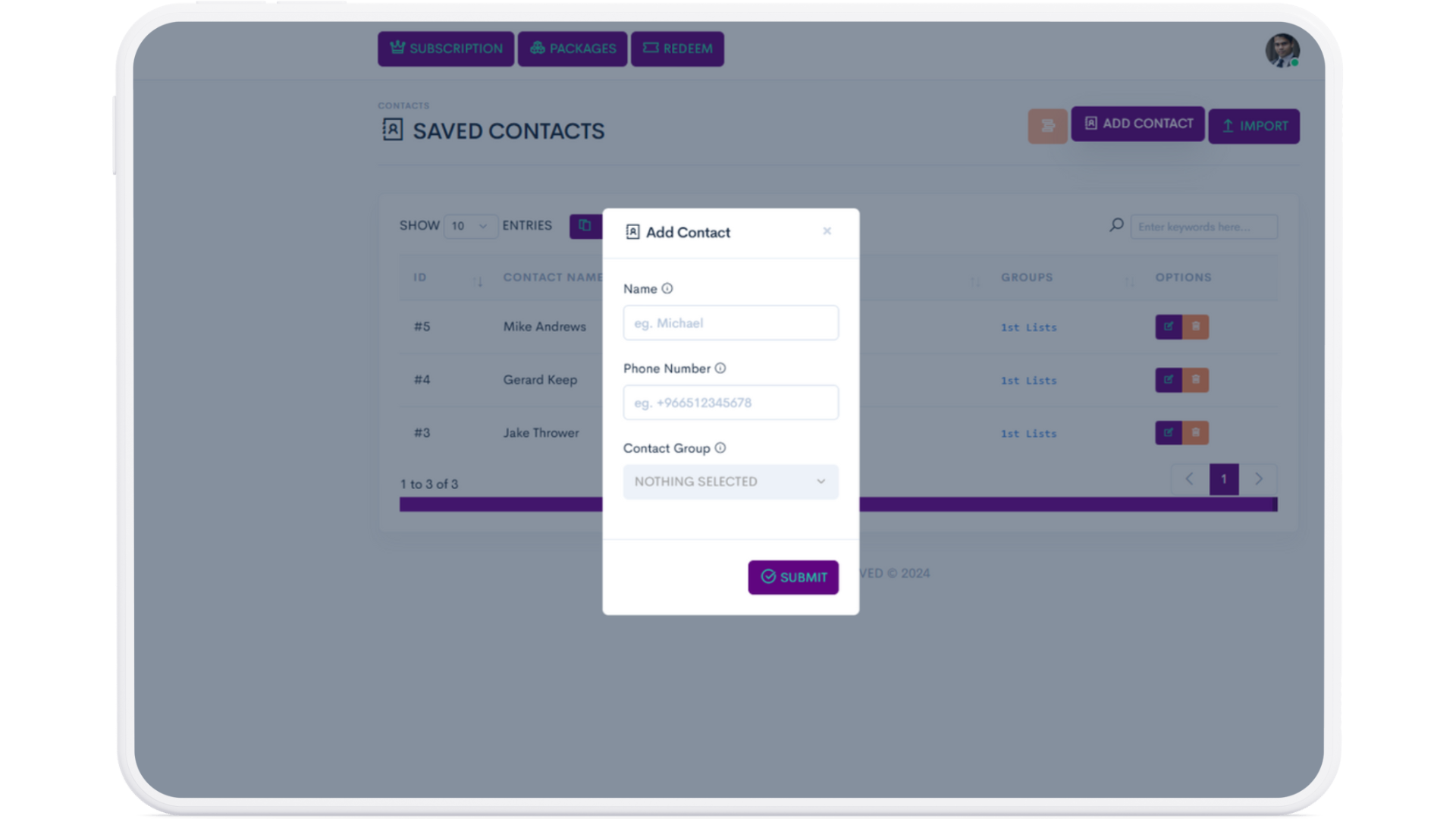Click the edit icon for Jake Thrower

pos(1168,433)
